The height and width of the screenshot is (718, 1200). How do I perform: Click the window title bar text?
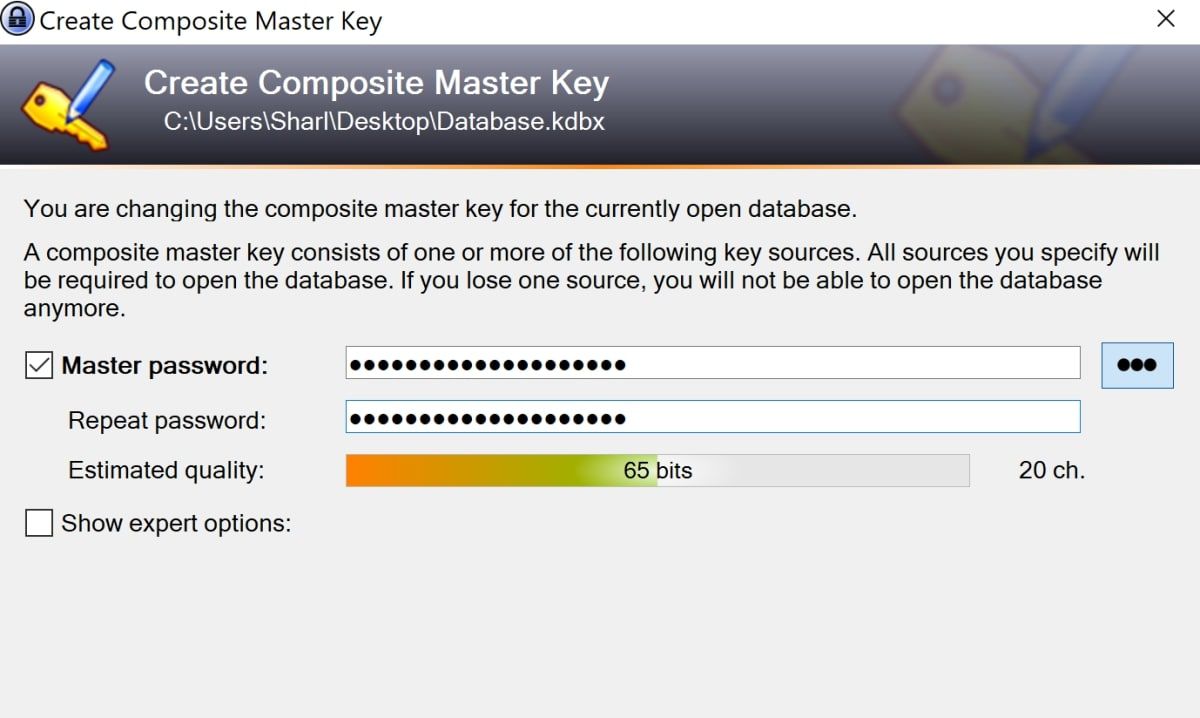pos(210,20)
